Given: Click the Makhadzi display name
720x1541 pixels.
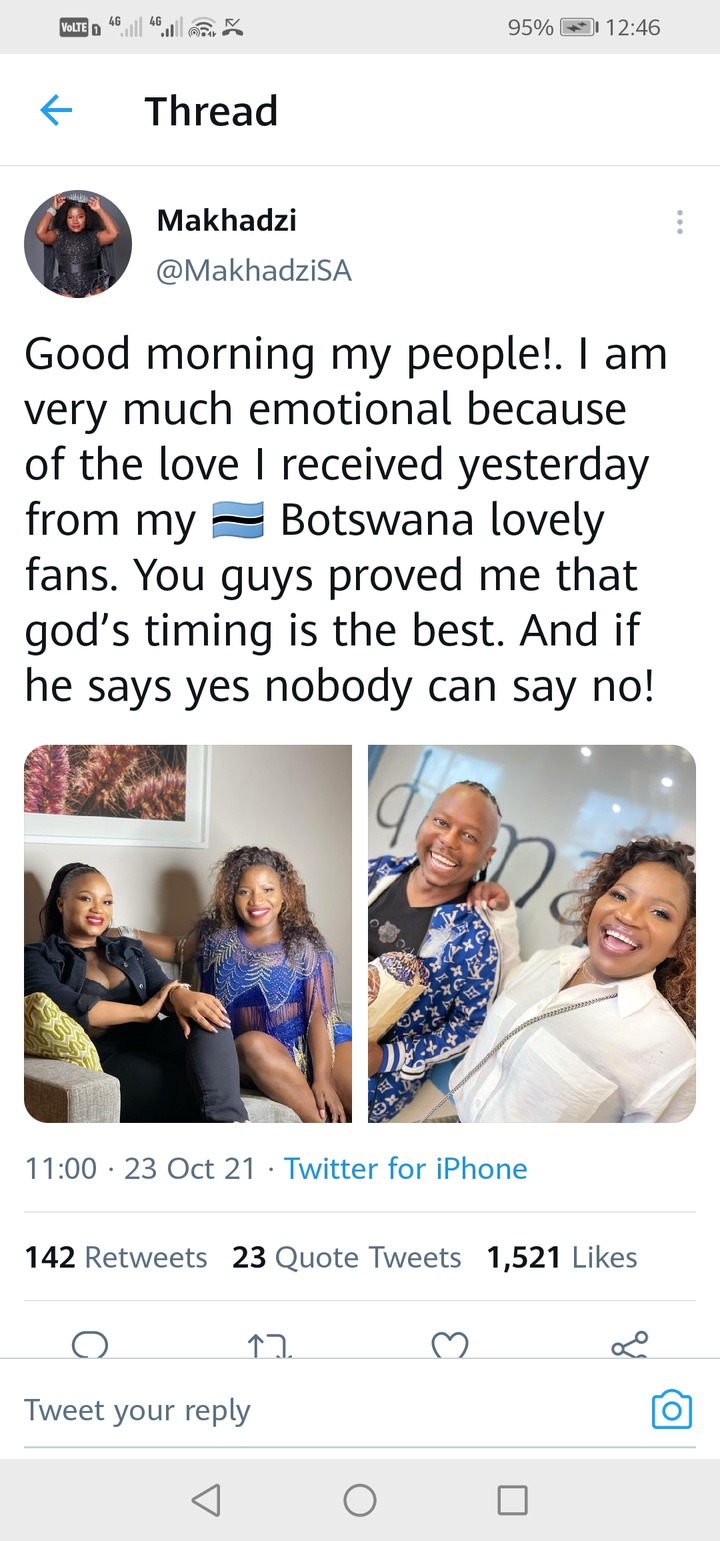Looking at the screenshot, I should click(226, 220).
